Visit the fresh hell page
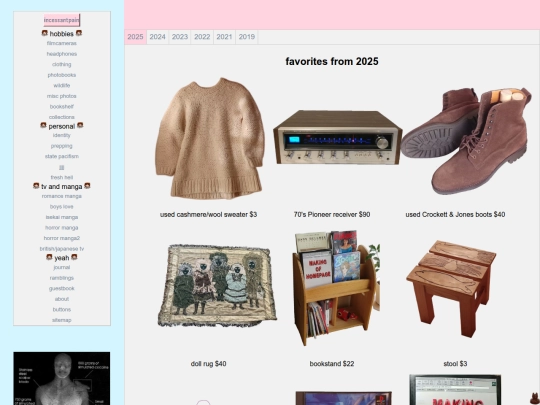540x405 pixels. [x=62, y=178]
